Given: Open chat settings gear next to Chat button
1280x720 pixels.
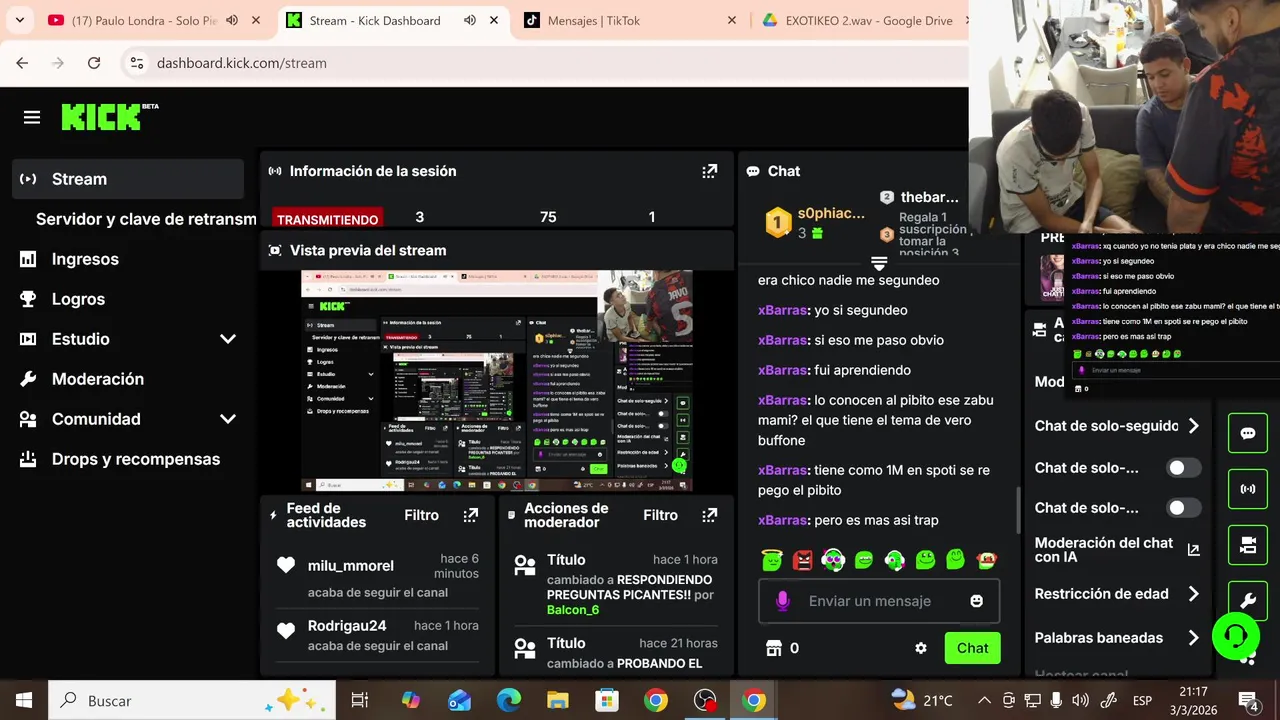Looking at the screenshot, I should click(x=921, y=648).
